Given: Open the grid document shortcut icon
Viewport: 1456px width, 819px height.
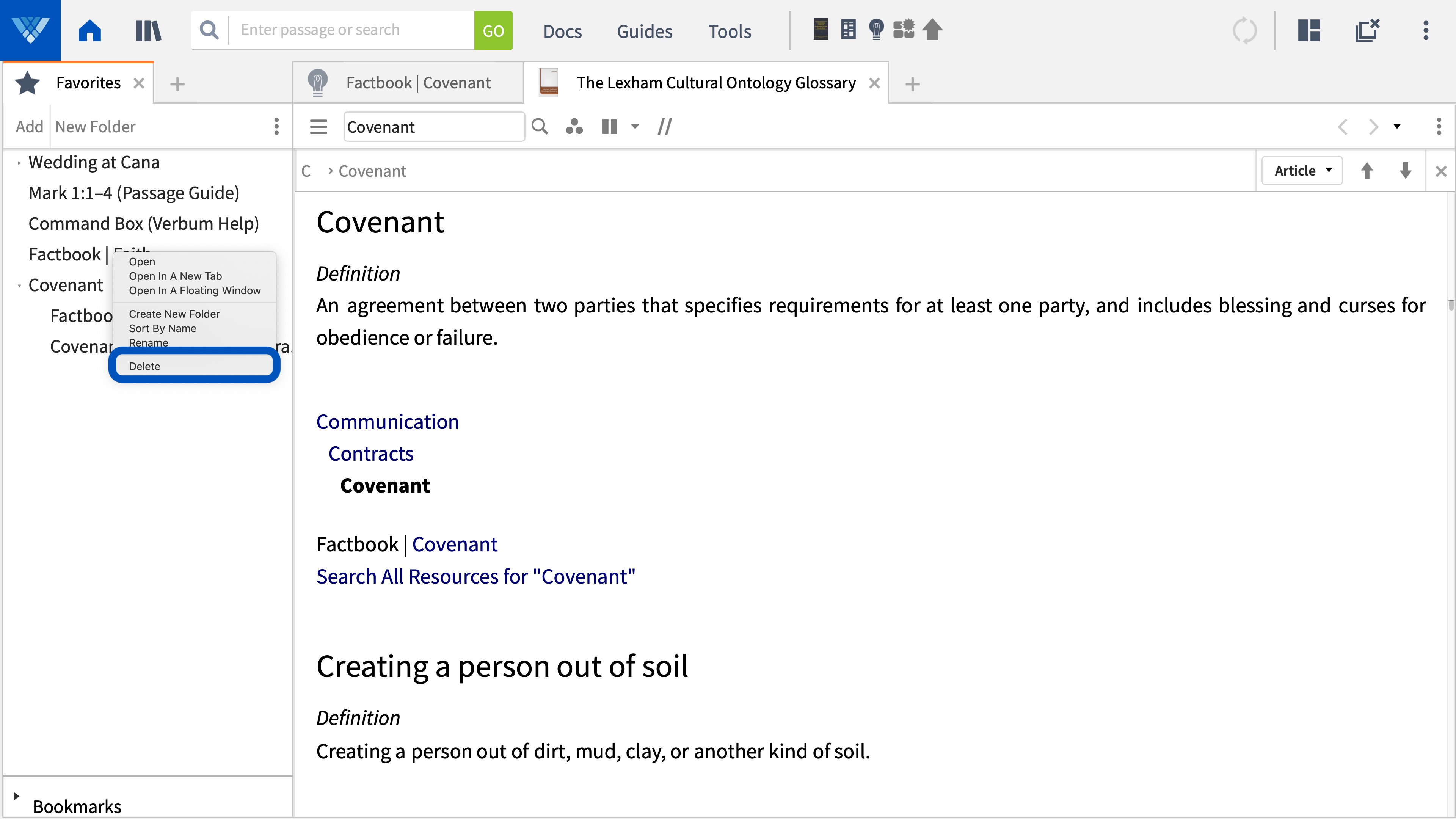Looking at the screenshot, I should pyautogui.click(x=848, y=30).
